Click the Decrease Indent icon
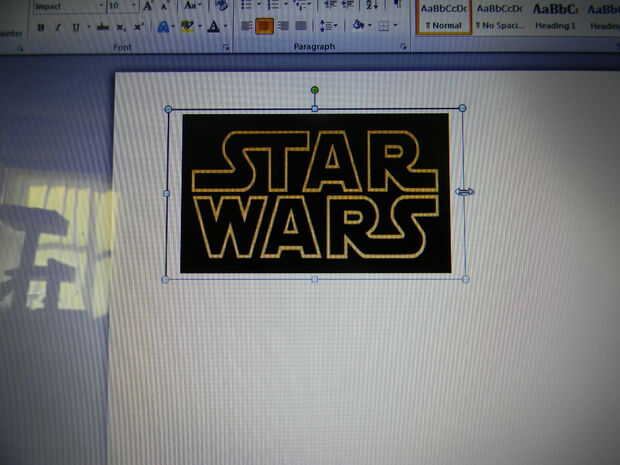The width and height of the screenshot is (620, 465). (x=329, y=5)
